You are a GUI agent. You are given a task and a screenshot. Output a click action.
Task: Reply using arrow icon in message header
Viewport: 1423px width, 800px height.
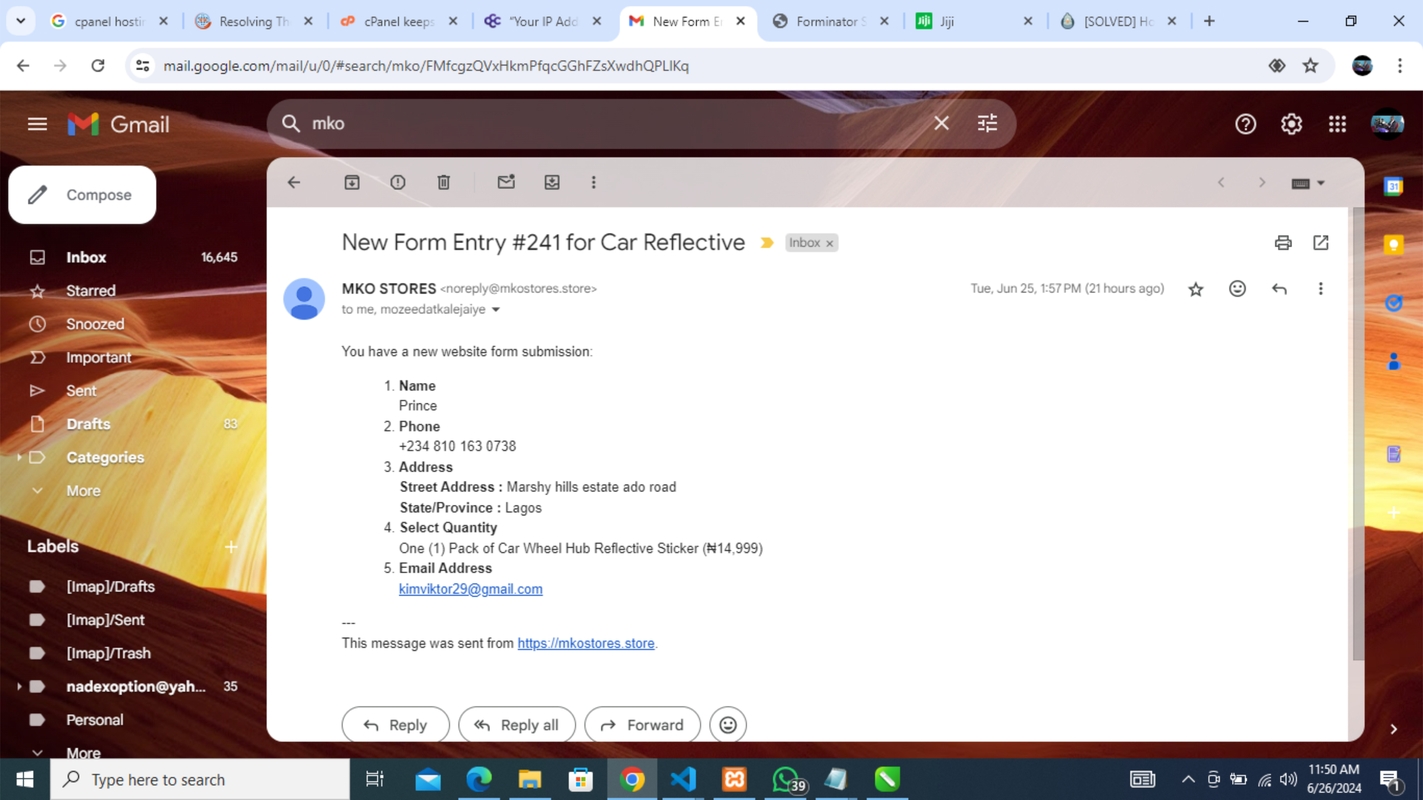(x=1279, y=289)
